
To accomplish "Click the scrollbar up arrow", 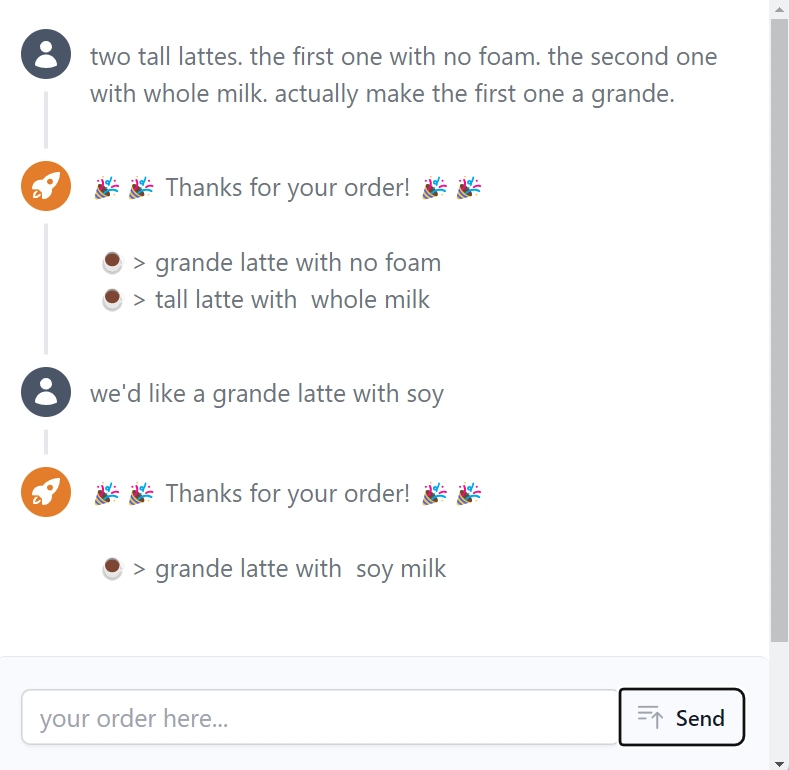I will pos(779,9).
